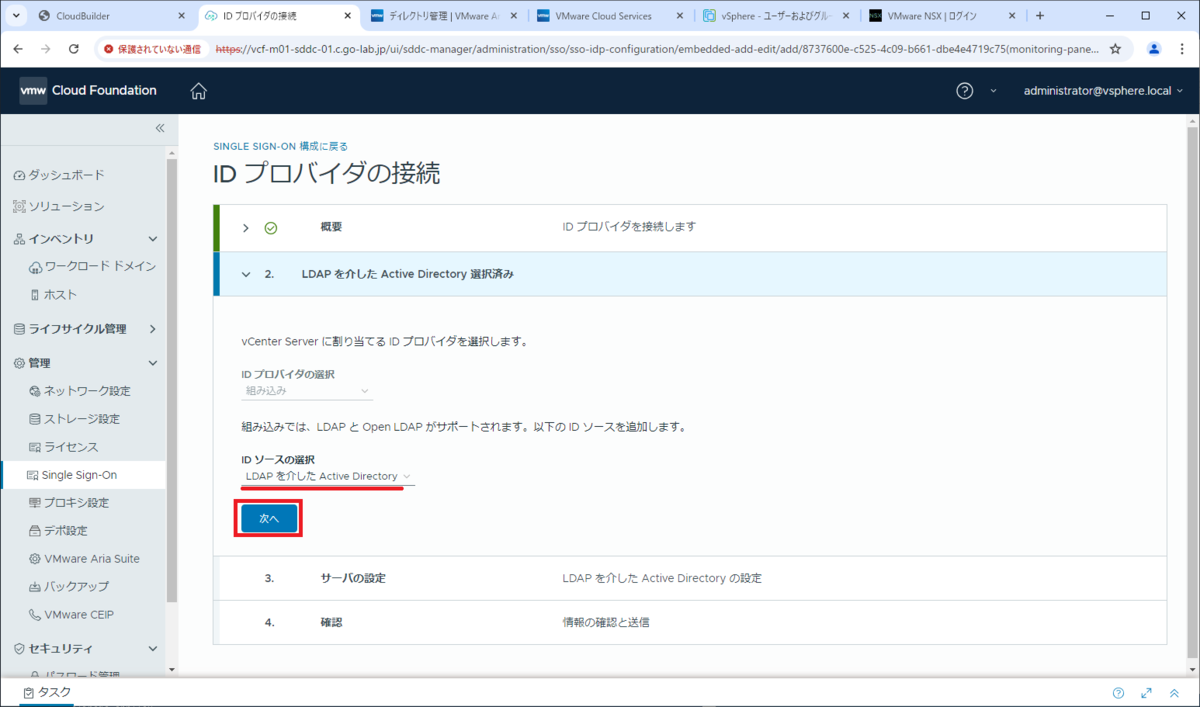This screenshot has height=707, width=1200.
Task: Switch to CloudBuilder browser tab
Action: pos(110,16)
